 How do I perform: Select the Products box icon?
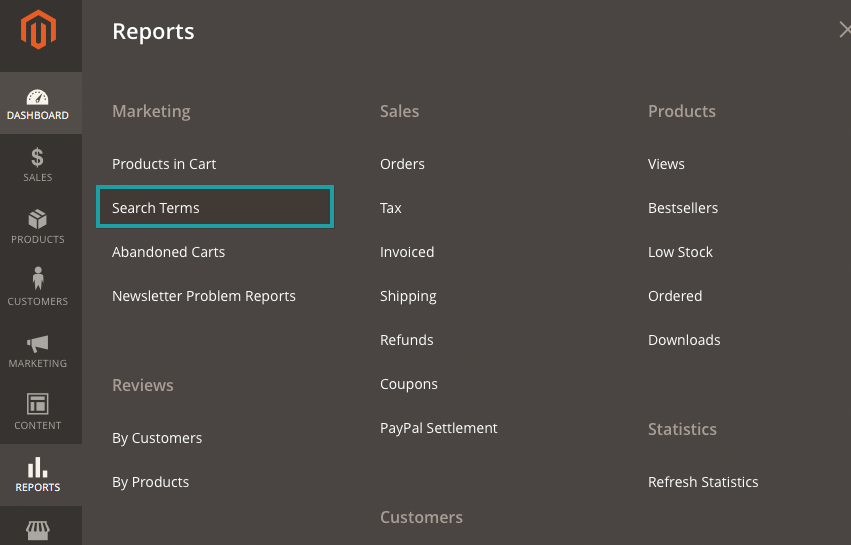point(38,220)
